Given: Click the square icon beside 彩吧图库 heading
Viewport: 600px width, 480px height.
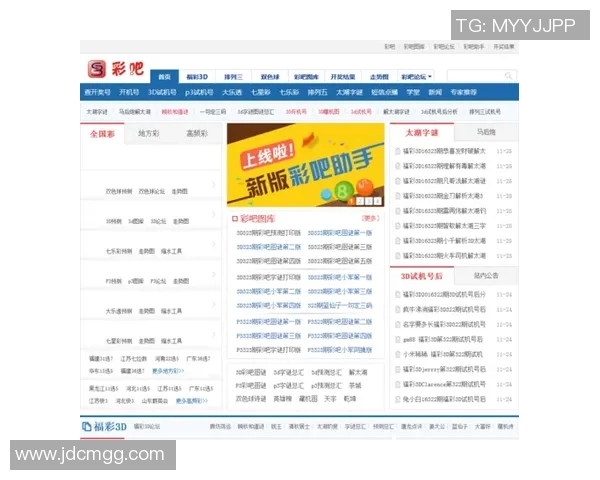Looking at the screenshot, I should [235, 219].
